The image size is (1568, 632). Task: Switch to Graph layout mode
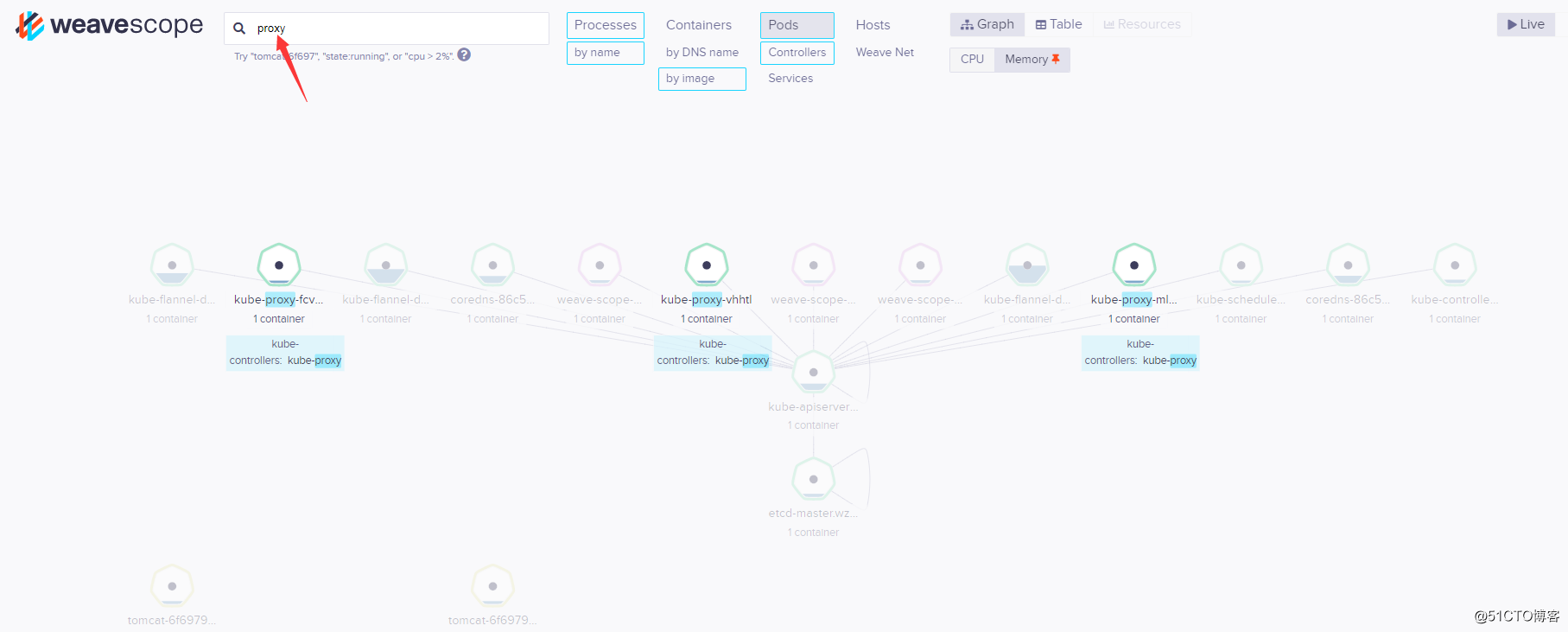pyautogui.click(x=987, y=24)
